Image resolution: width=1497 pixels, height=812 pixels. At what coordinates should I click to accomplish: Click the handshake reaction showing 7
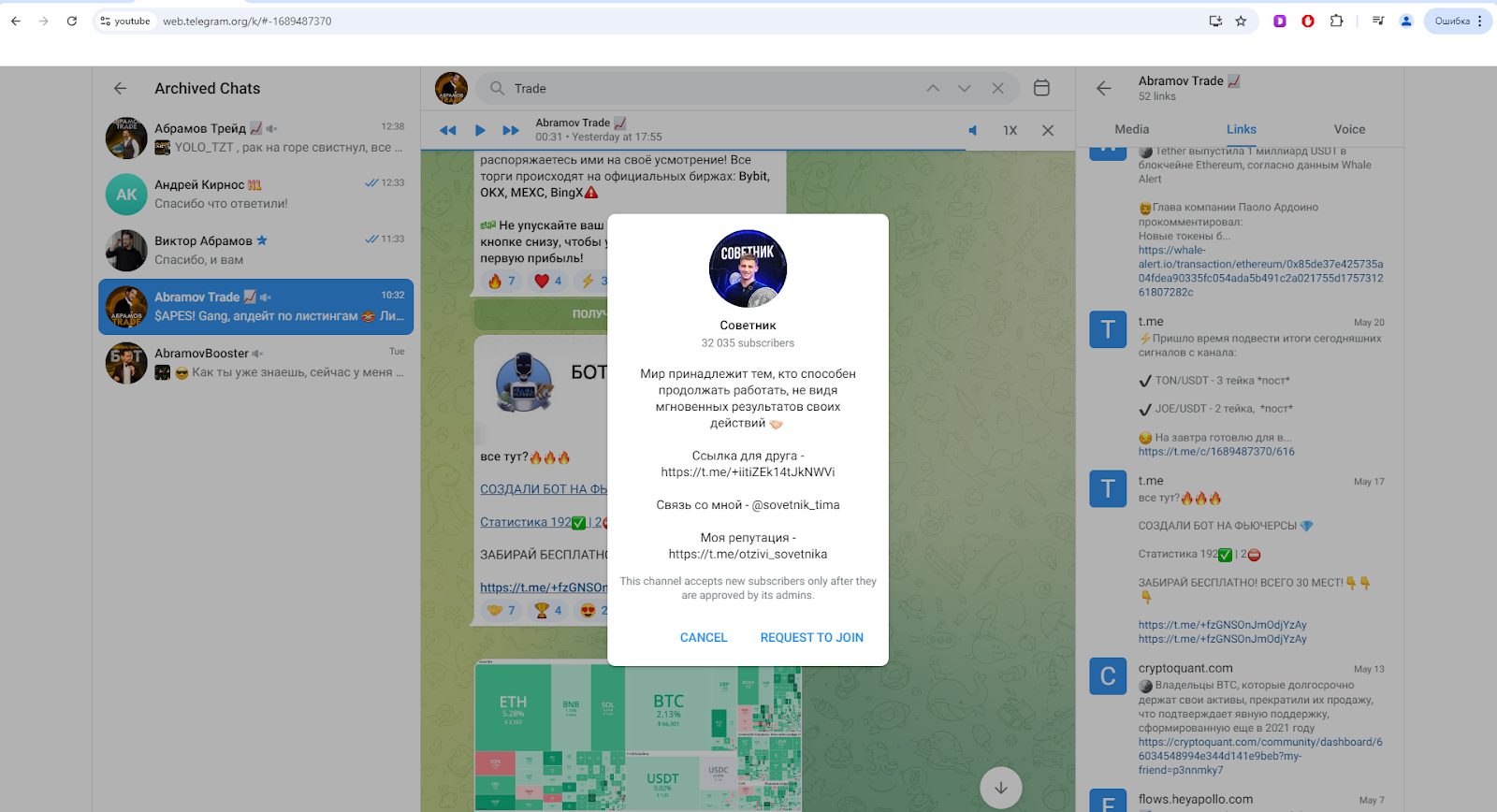(501, 610)
